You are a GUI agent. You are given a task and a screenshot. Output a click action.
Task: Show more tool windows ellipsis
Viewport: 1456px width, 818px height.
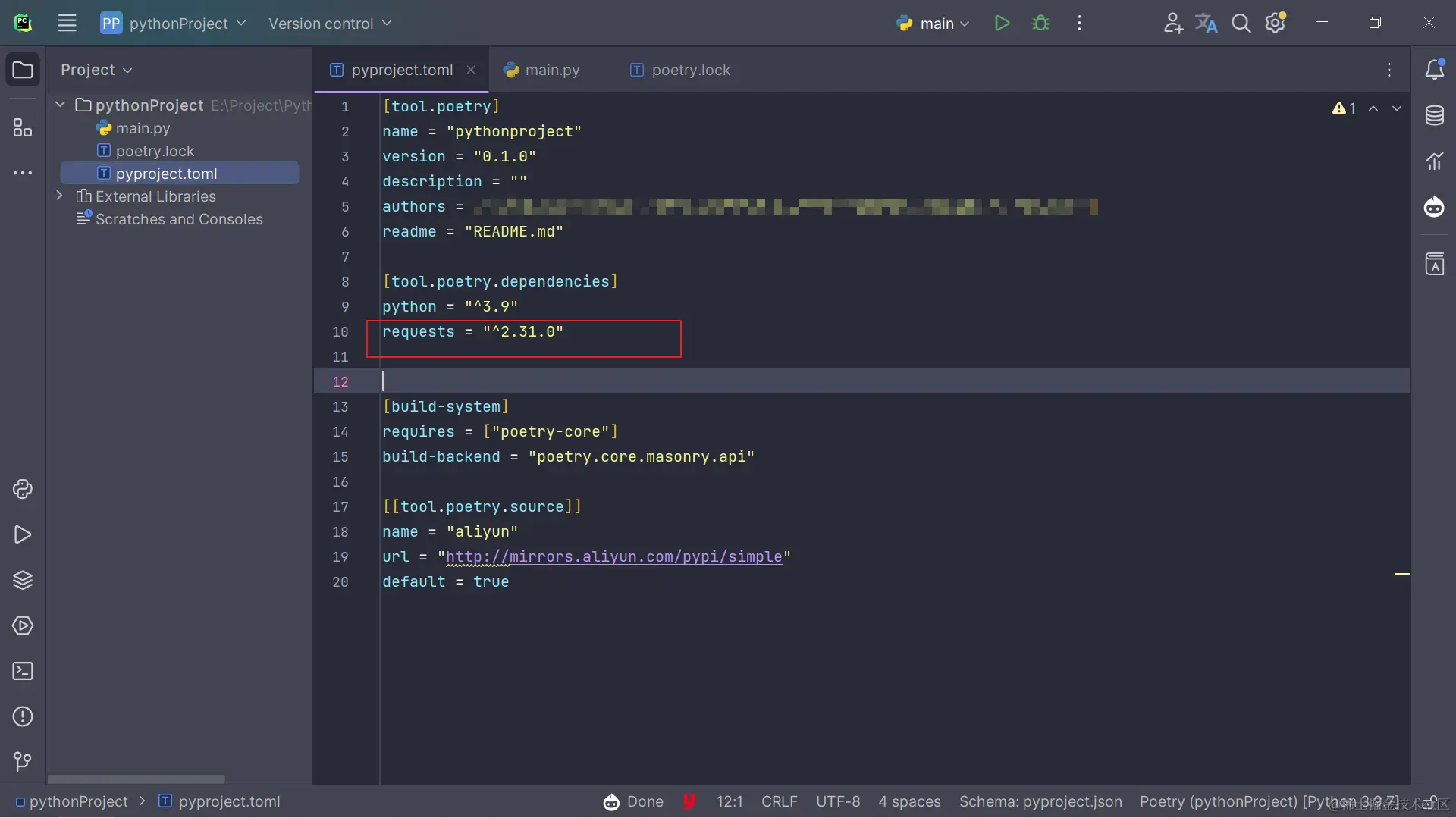23,173
